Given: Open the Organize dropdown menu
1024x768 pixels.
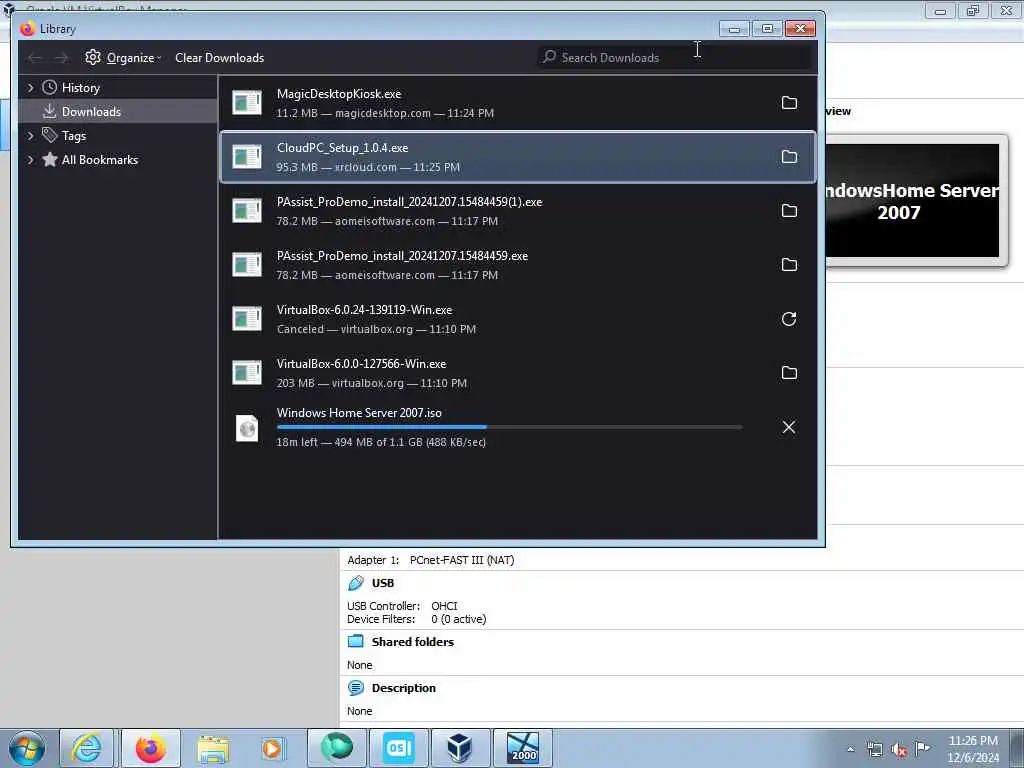Looking at the screenshot, I should (123, 57).
